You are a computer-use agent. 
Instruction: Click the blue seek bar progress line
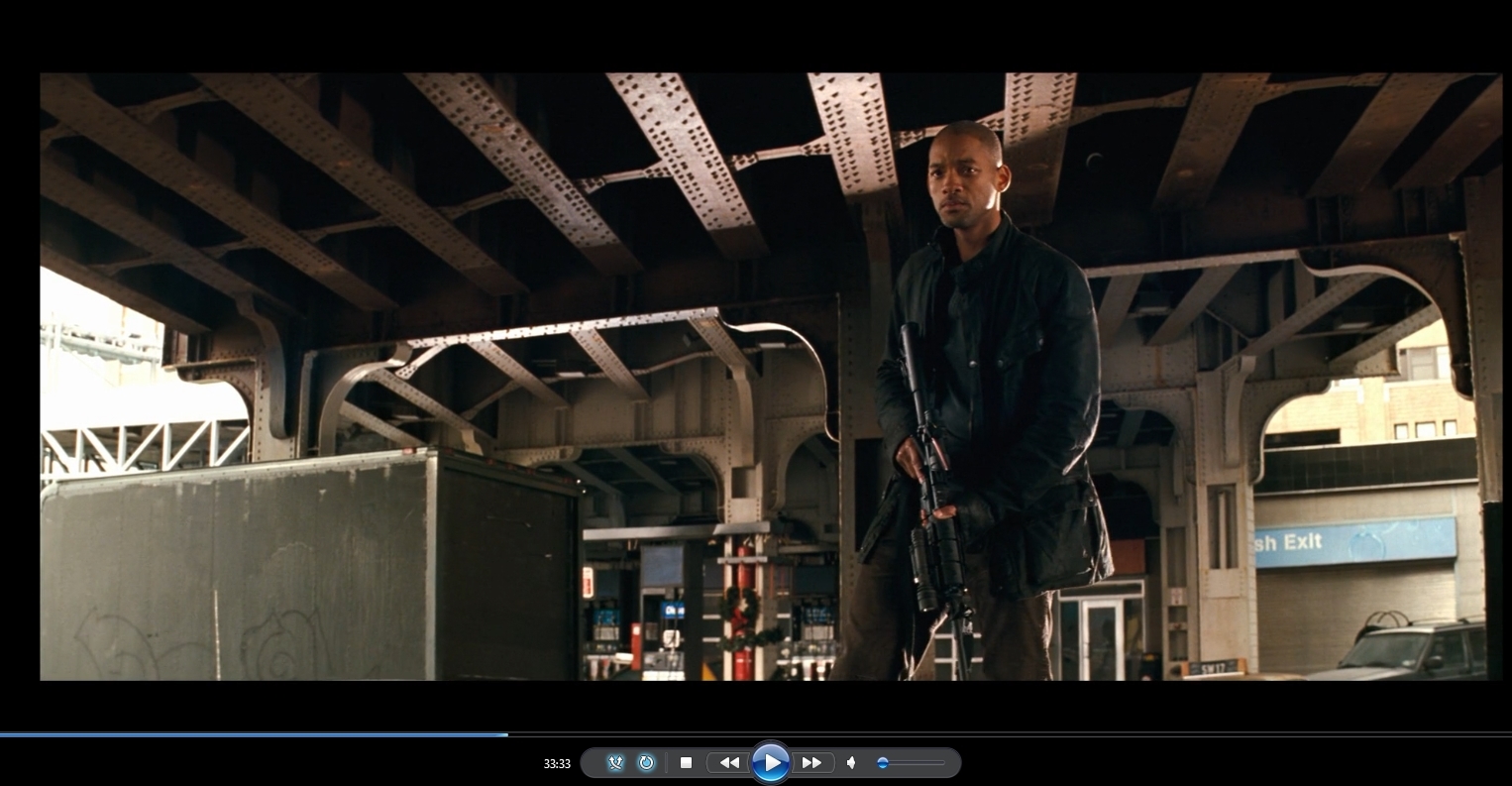click(x=254, y=734)
